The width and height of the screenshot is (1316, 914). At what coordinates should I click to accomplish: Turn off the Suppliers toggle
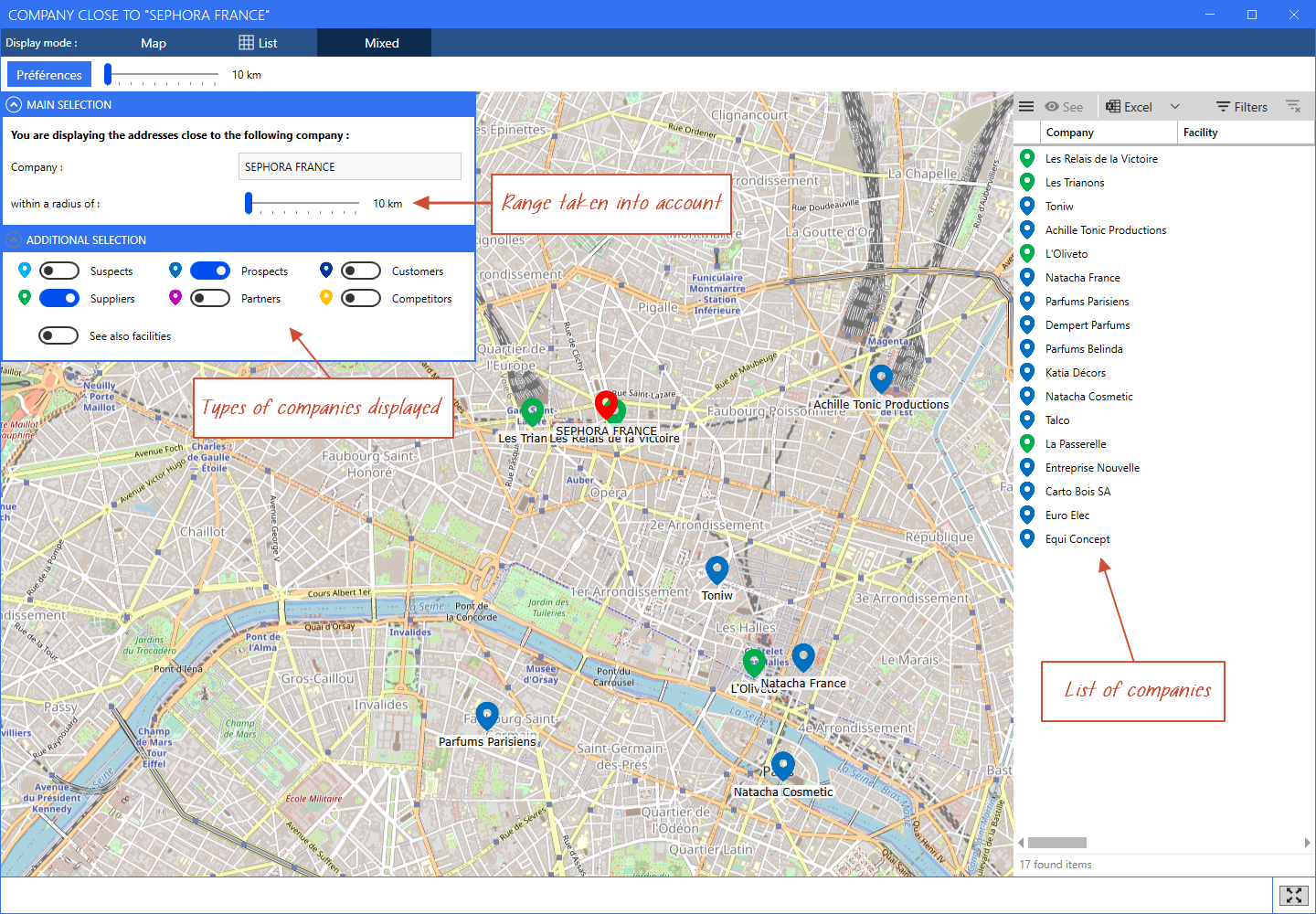[x=59, y=298]
